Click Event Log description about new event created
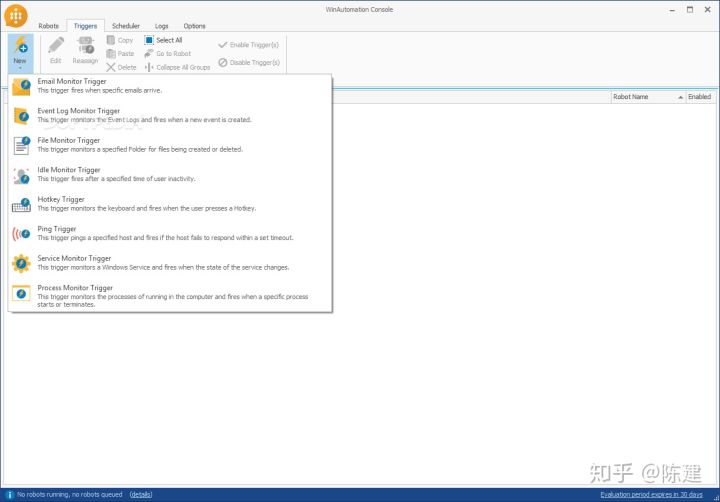 (145, 120)
